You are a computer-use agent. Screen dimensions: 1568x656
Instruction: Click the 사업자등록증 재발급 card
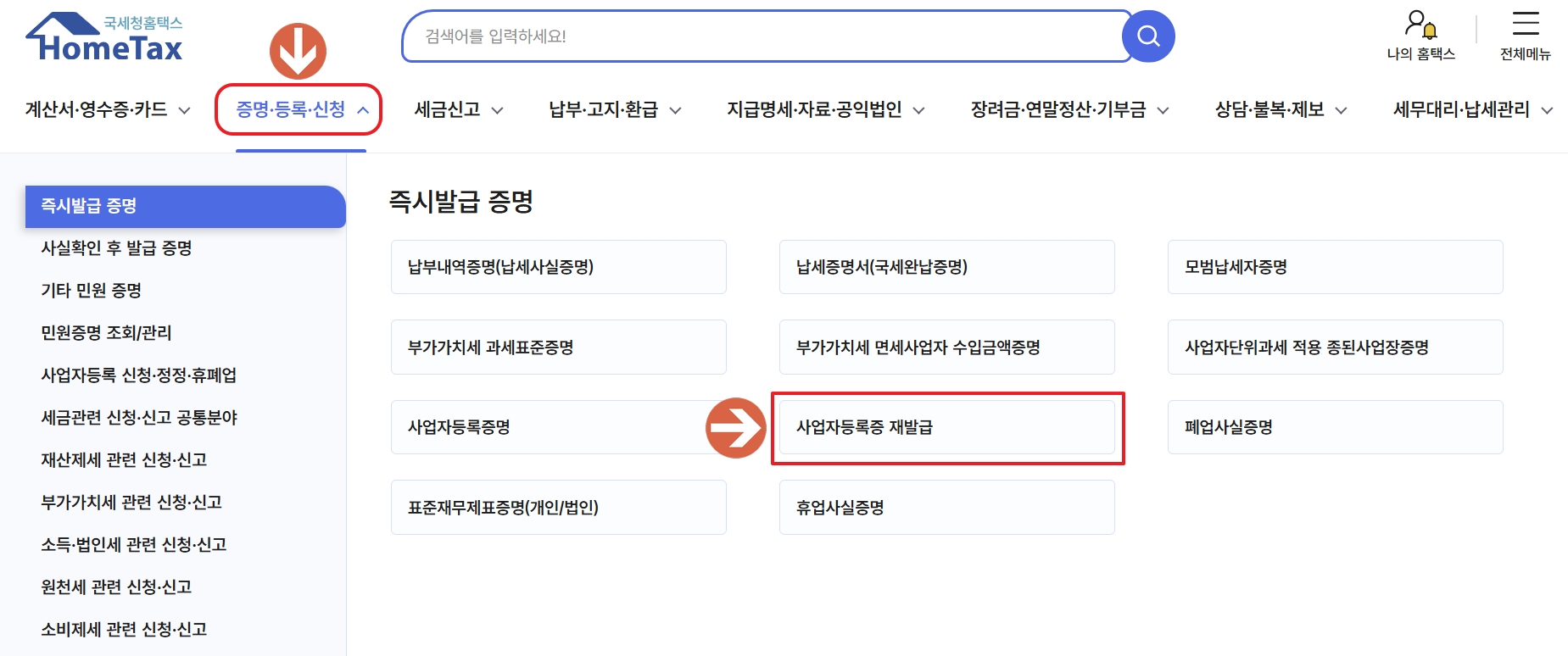(x=947, y=427)
